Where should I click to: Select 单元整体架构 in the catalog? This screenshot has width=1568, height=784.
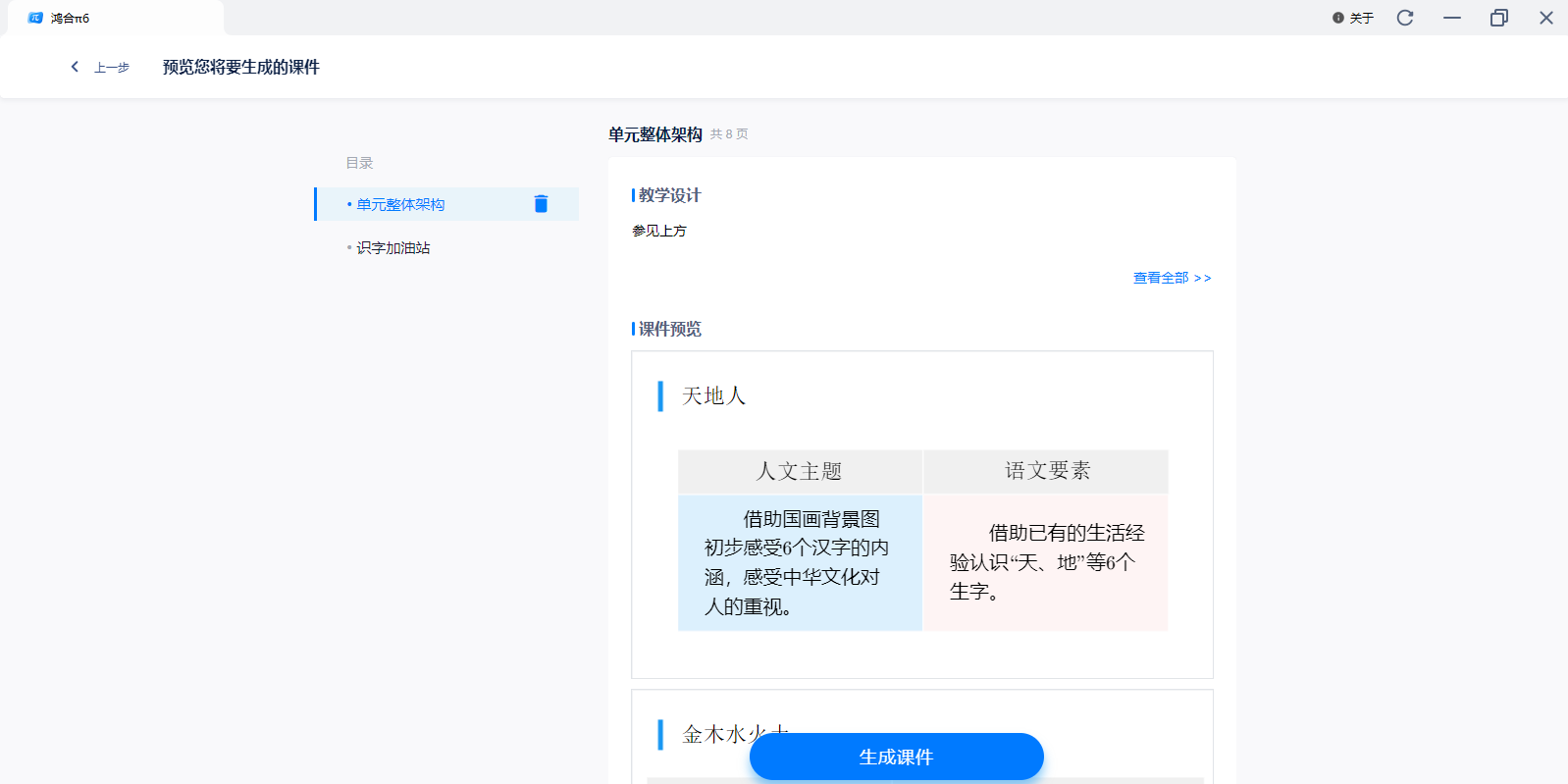(400, 204)
